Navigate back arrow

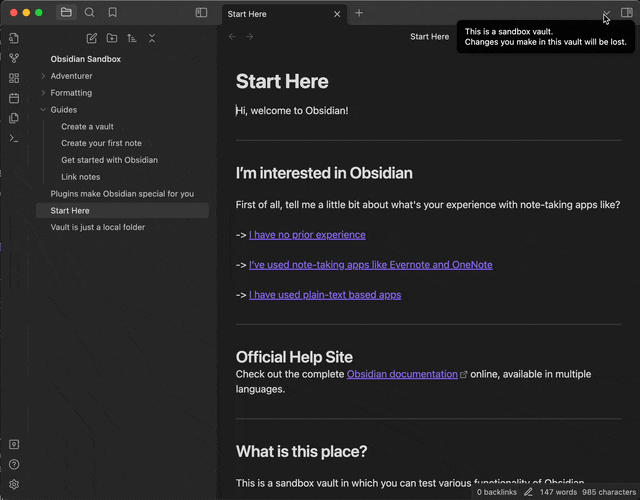point(232,37)
